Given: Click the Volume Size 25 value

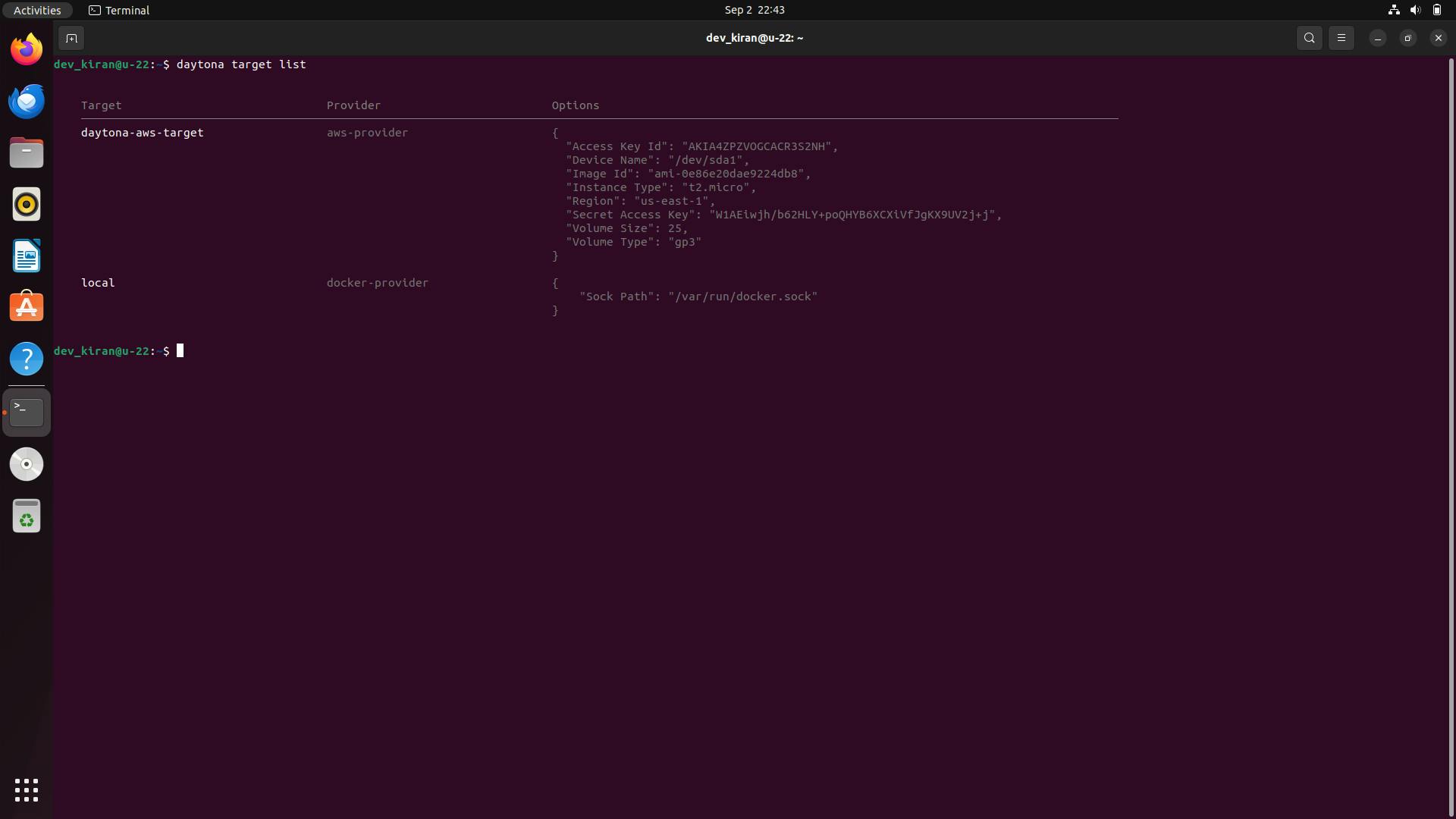Looking at the screenshot, I should (675, 228).
